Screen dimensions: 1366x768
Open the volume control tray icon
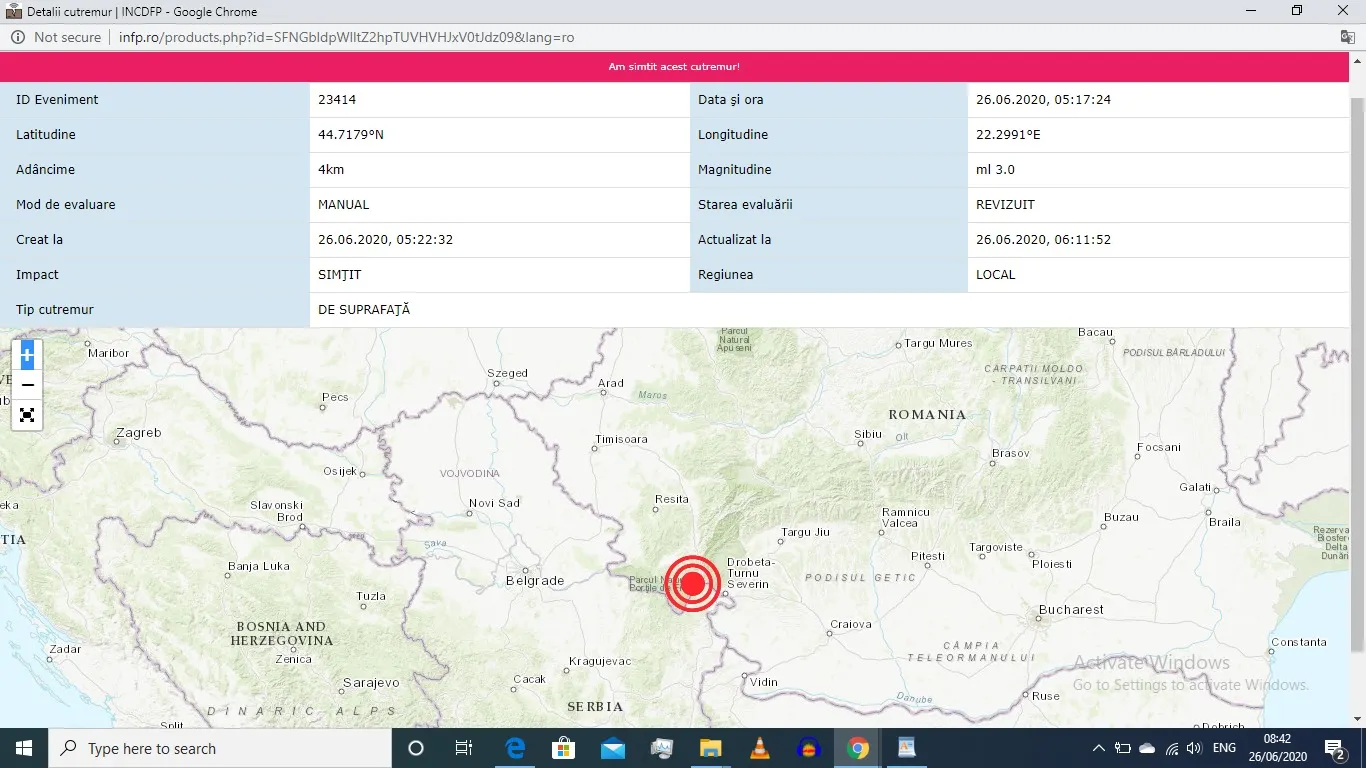point(1194,748)
